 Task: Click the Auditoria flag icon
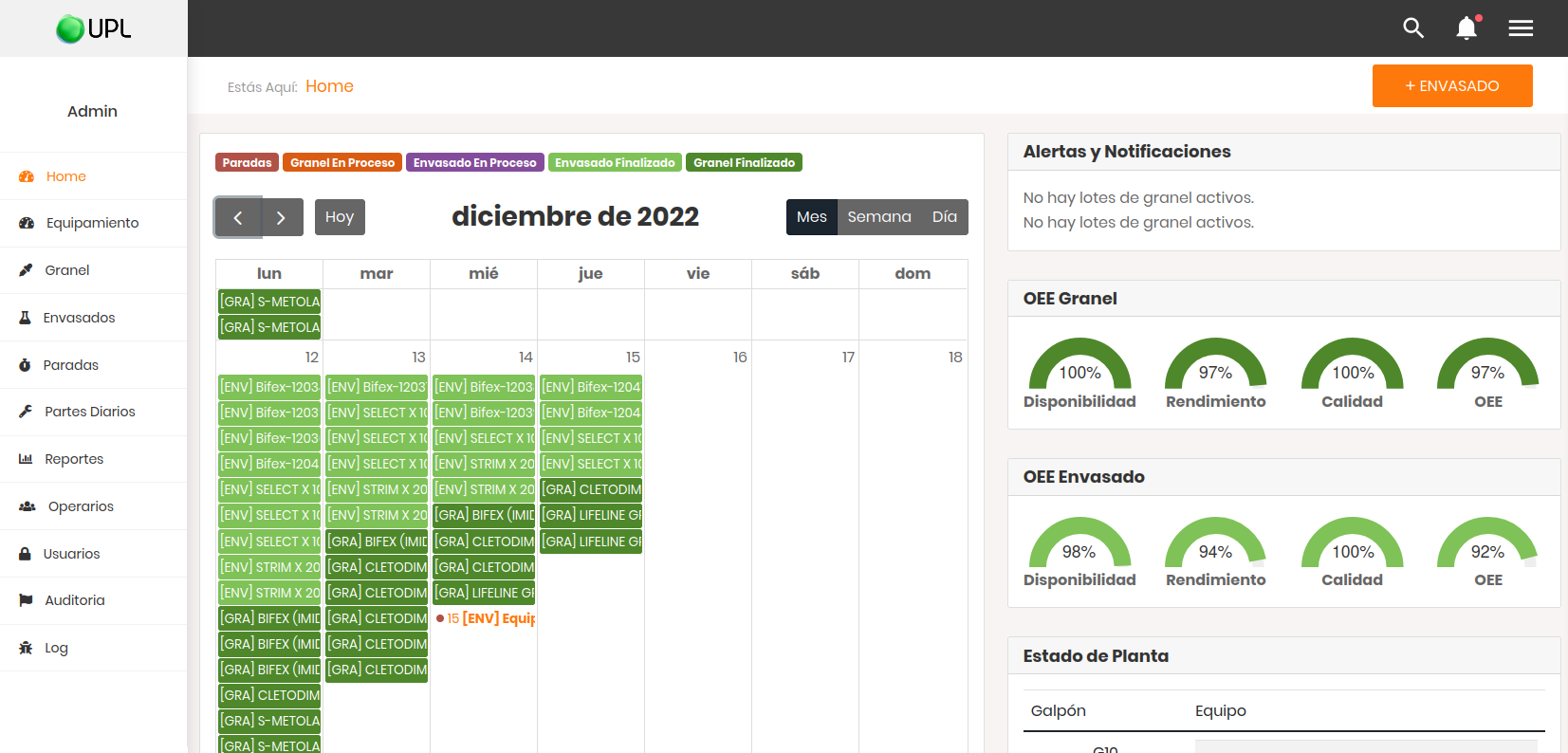26,600
